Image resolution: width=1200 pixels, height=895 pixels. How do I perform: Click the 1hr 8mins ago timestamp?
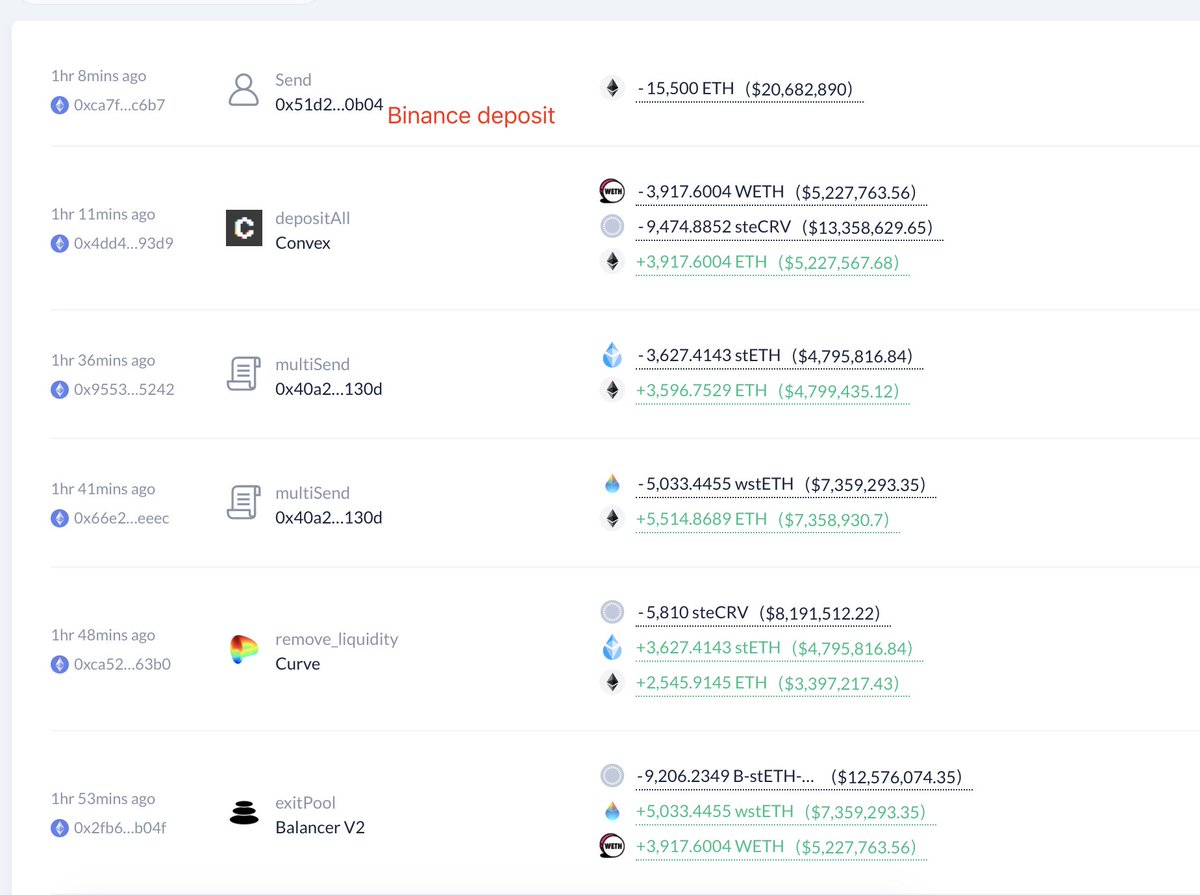[x=98, y=76]
